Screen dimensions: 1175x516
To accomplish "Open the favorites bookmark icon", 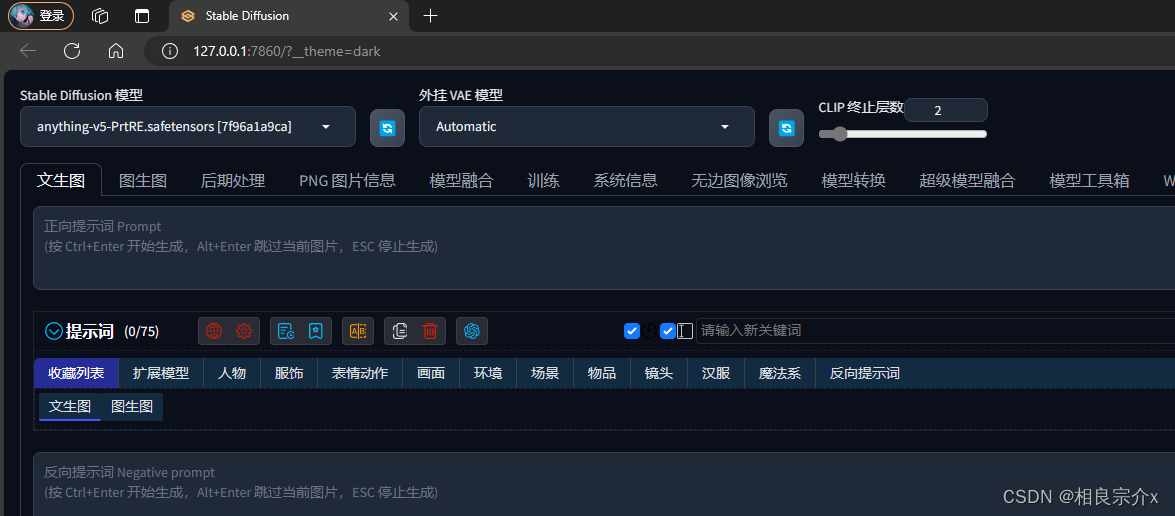I will tap(315, 331).
